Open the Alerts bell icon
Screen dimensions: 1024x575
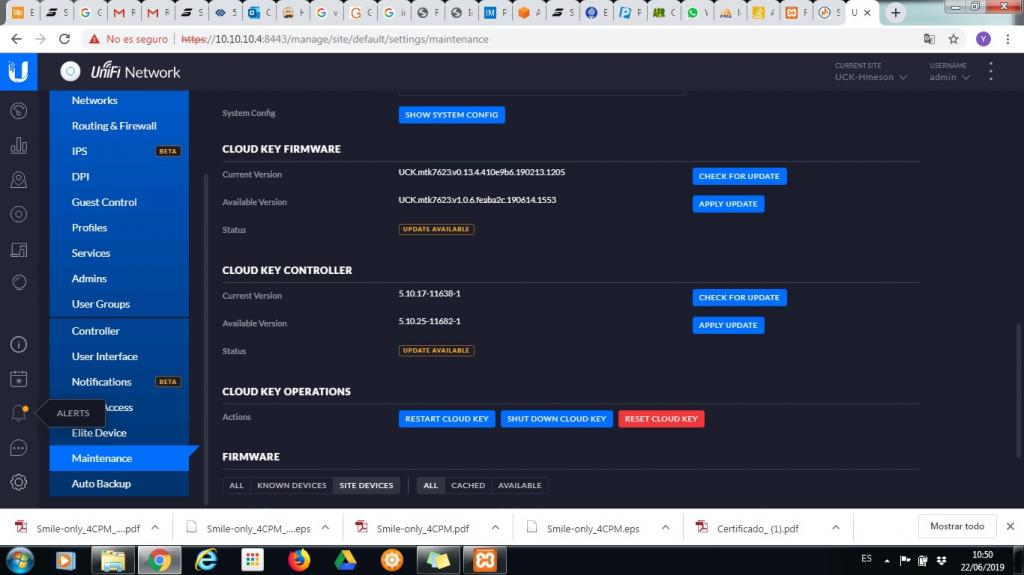point(18,413)
